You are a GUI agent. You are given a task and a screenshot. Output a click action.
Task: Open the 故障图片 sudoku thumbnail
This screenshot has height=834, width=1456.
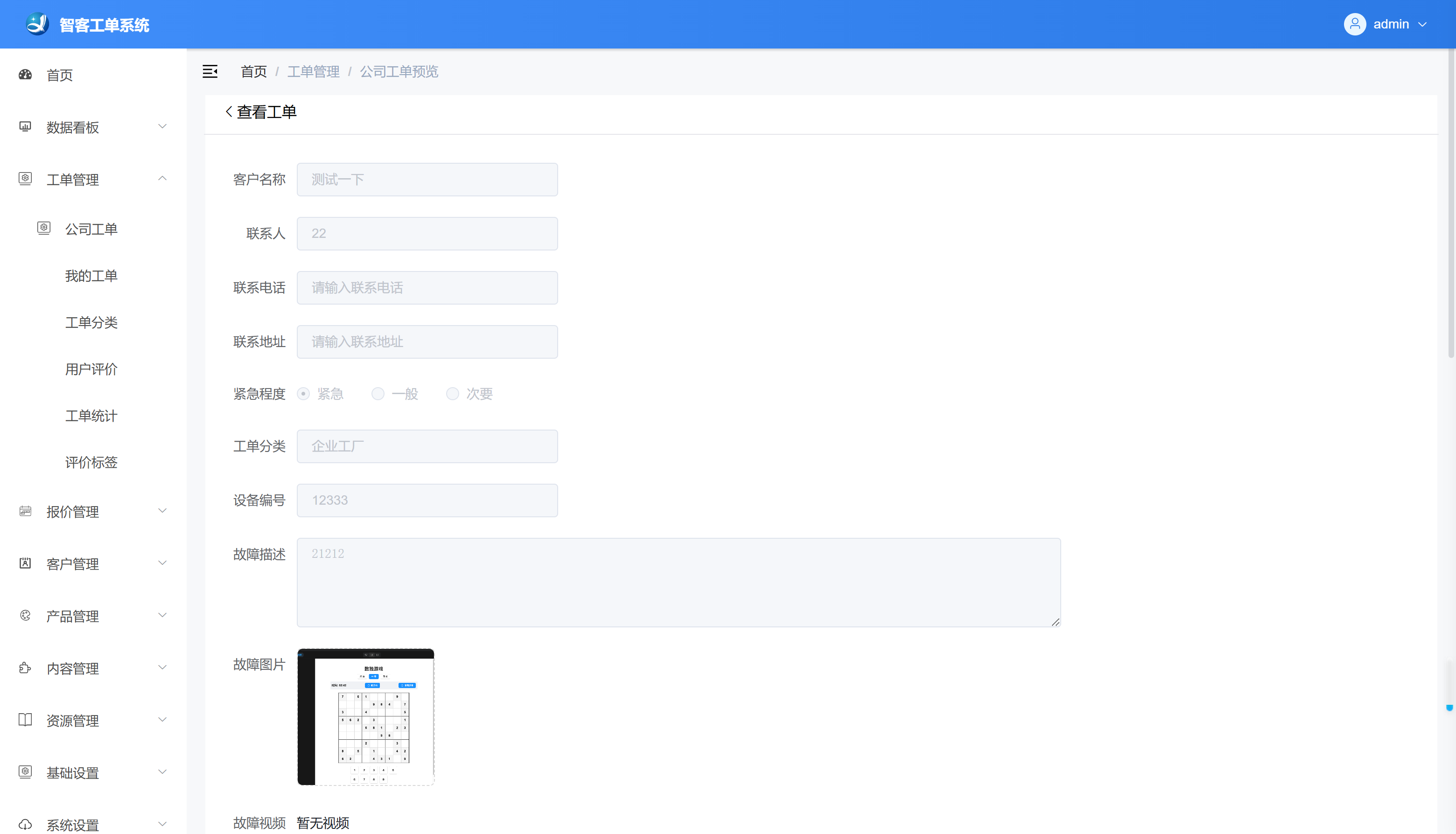tap(365, 716)
